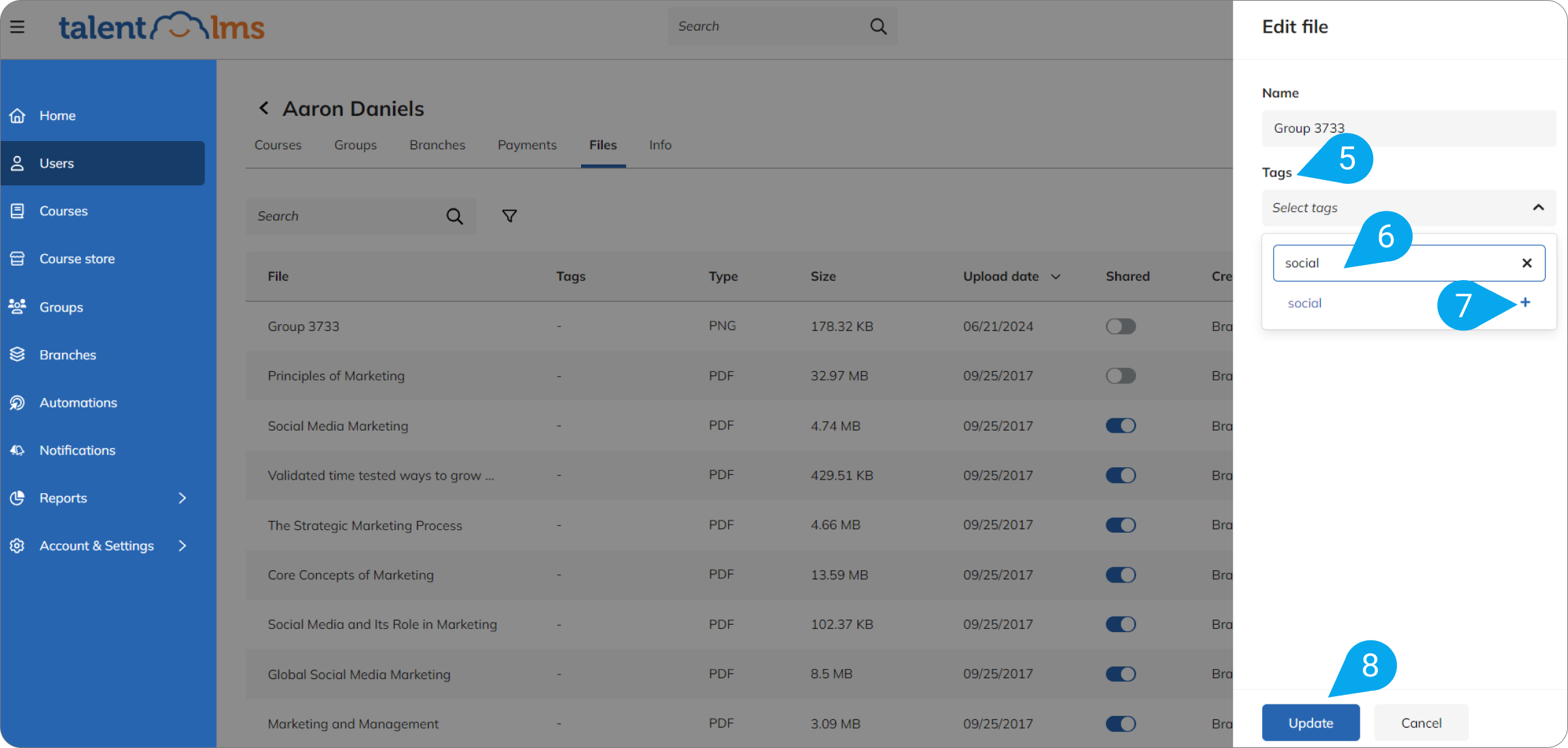Toggle Shared for Social Media and Its Role
Image resolution: width=1568 pixels, height=748 pixels.
[x=1120, y=624]
